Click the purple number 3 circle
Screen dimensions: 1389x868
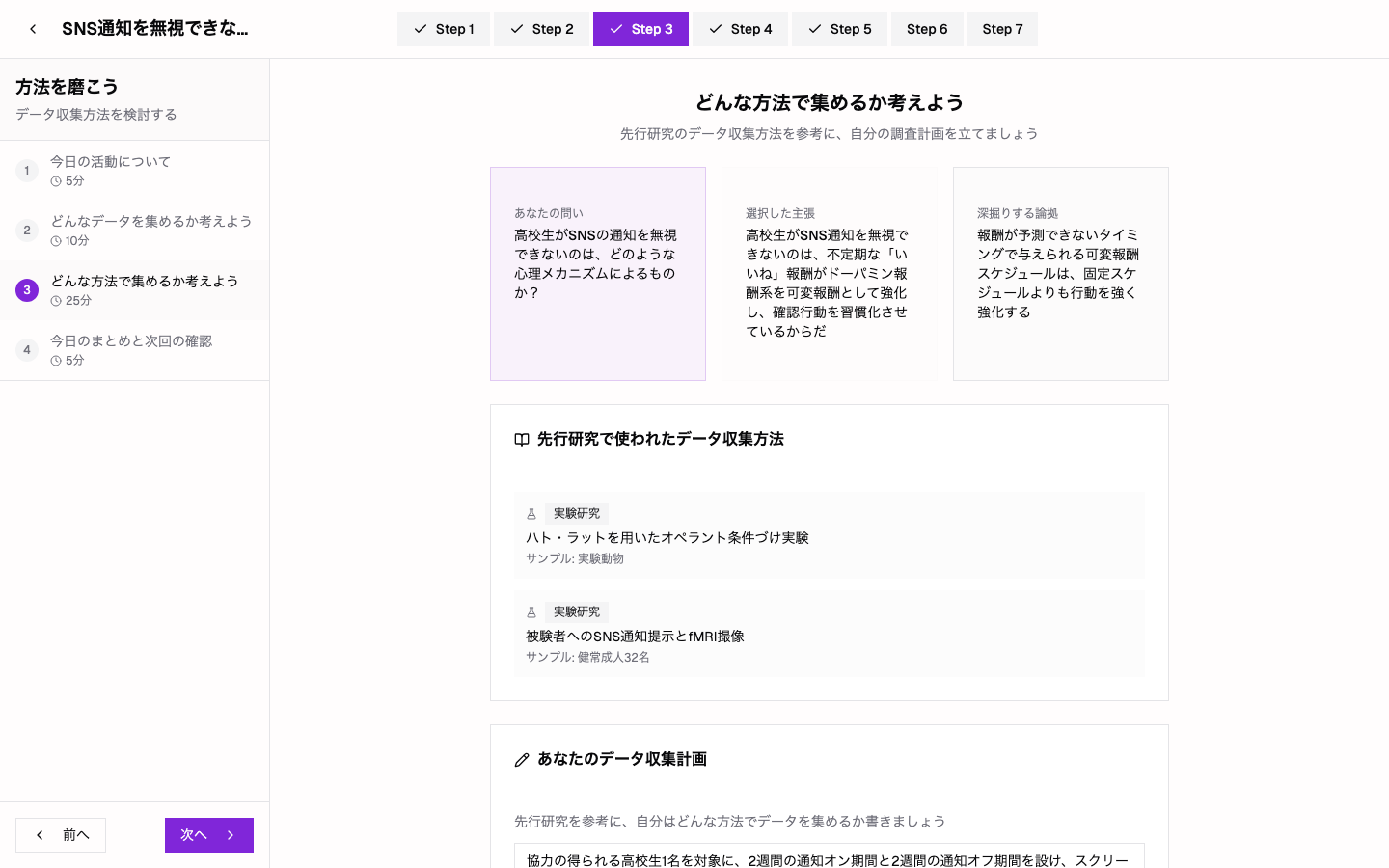(x=27, y=290)
